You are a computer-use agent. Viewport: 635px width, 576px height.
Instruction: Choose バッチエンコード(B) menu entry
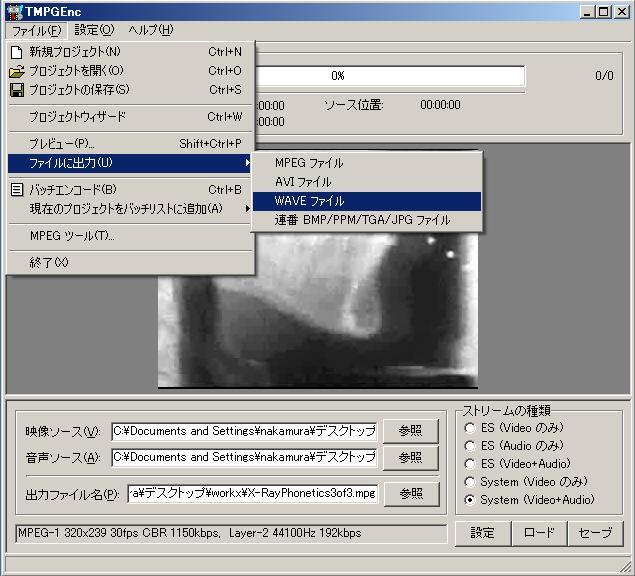click(x=130, y=190)
